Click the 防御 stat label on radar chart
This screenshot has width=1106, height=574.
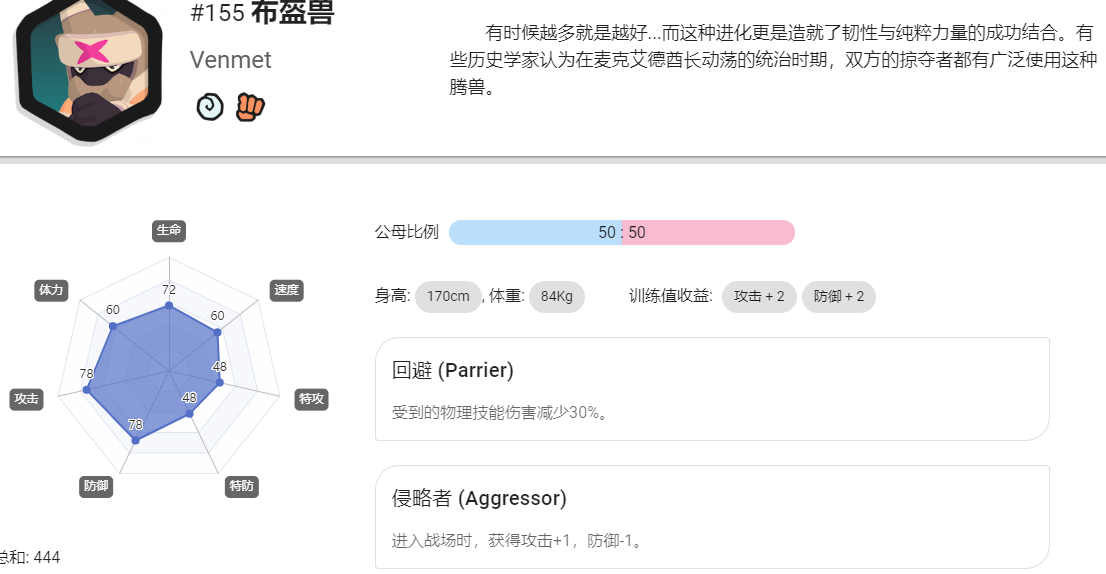coord(96,487)
